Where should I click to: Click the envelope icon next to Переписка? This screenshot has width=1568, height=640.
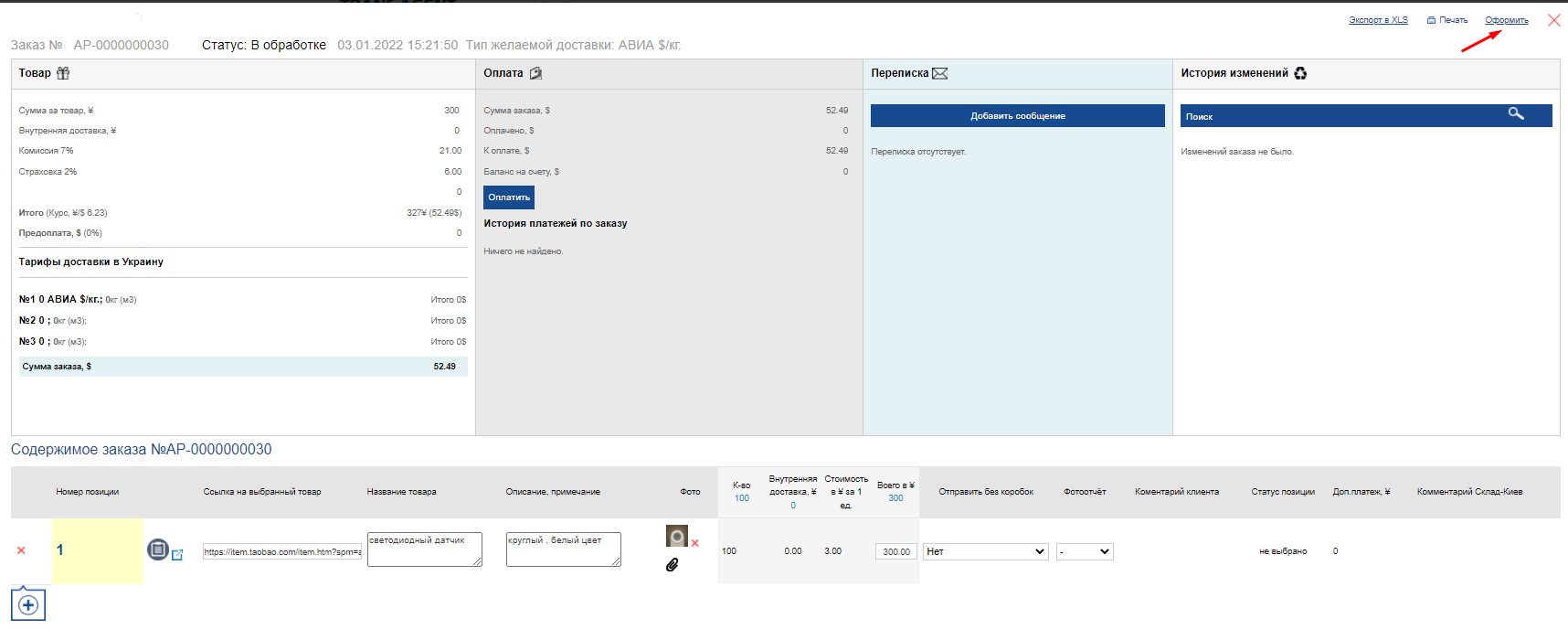pos(939,73)
